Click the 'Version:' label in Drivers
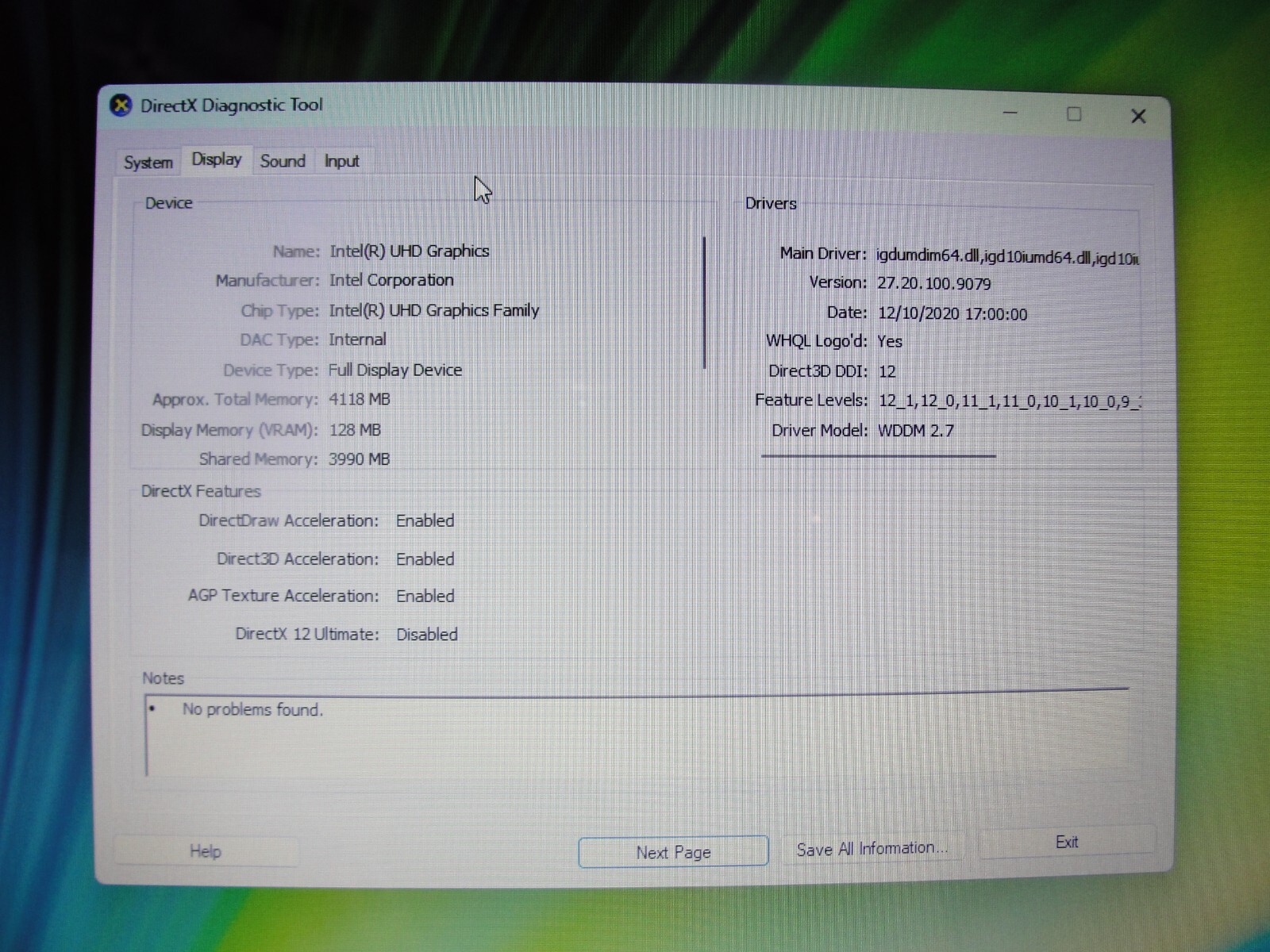This screenshot has height=952, width=1270. [x=838, y=282]
